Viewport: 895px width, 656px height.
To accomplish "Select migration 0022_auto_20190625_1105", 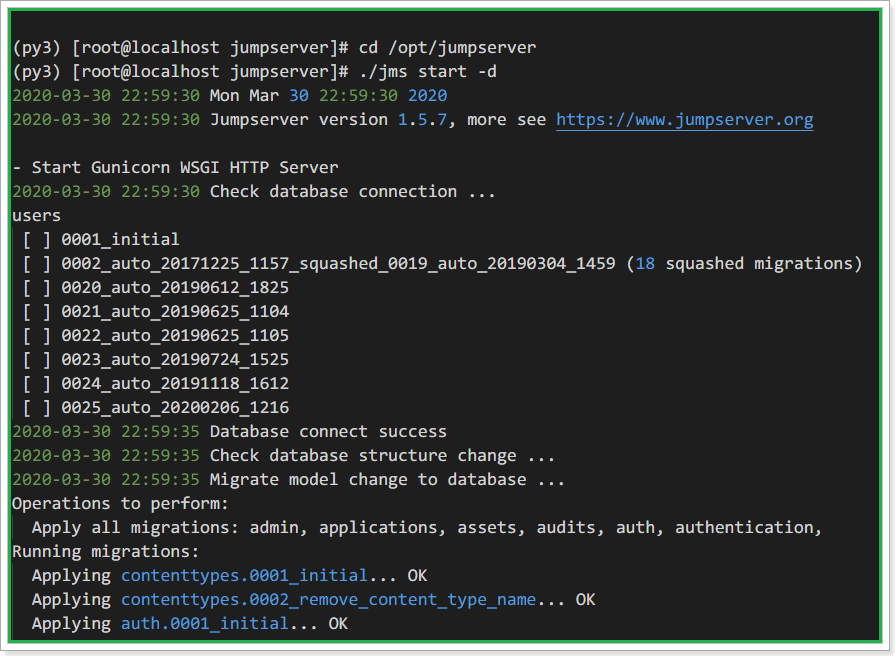I will [x=175, y=335].
